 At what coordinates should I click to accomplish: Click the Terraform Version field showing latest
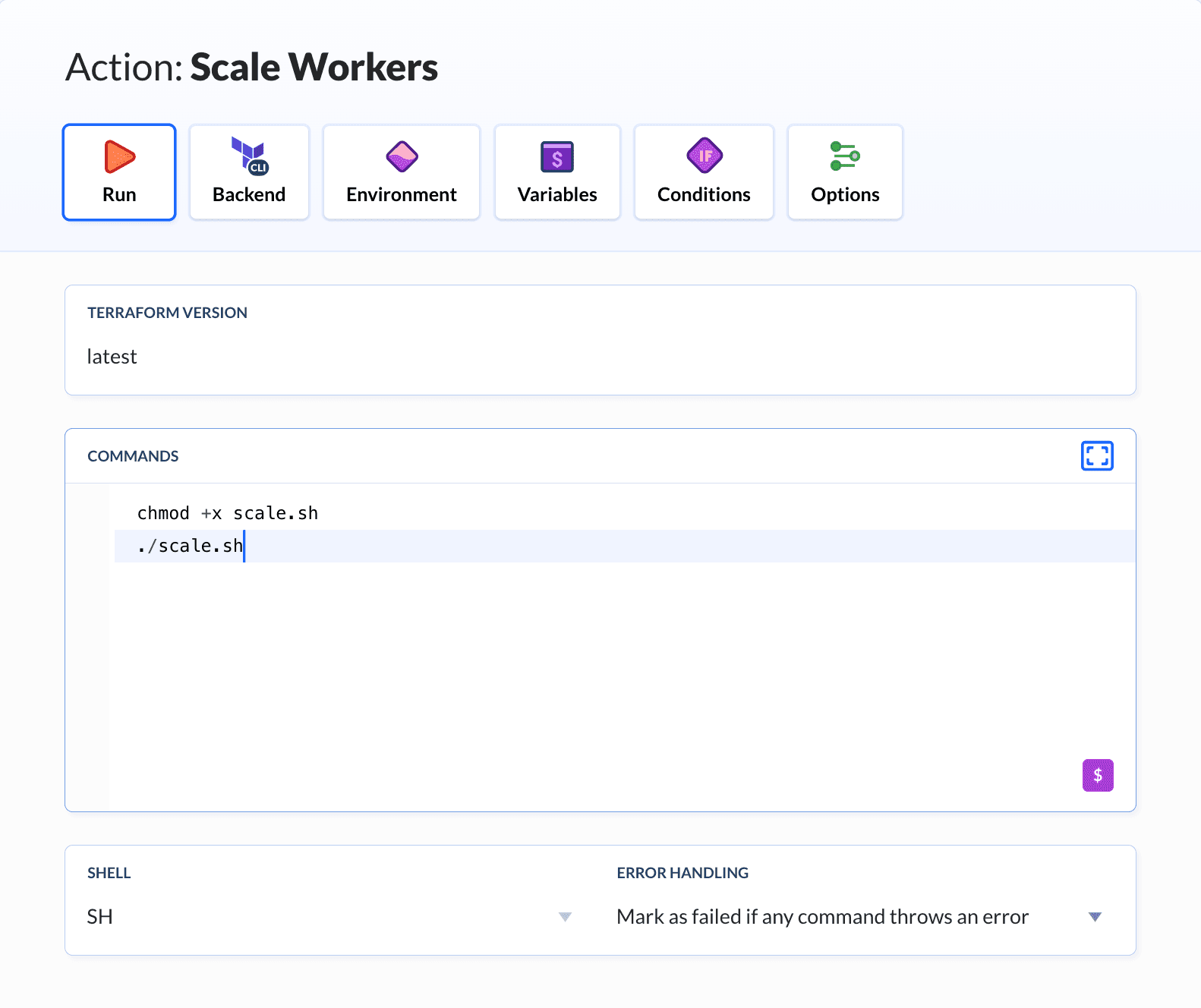(x=600, y=357)
